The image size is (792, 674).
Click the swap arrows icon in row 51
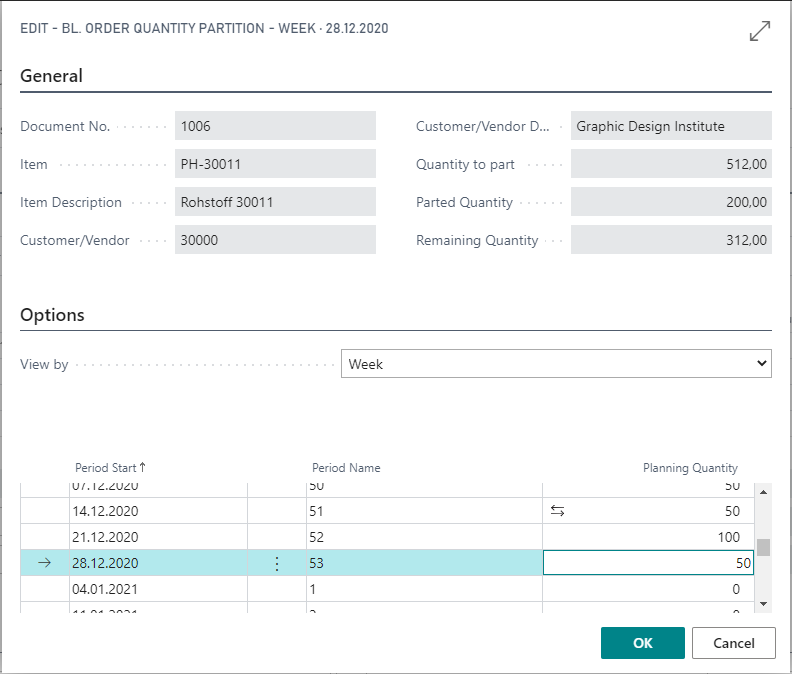pyautogui.click(x=557, y=511)
